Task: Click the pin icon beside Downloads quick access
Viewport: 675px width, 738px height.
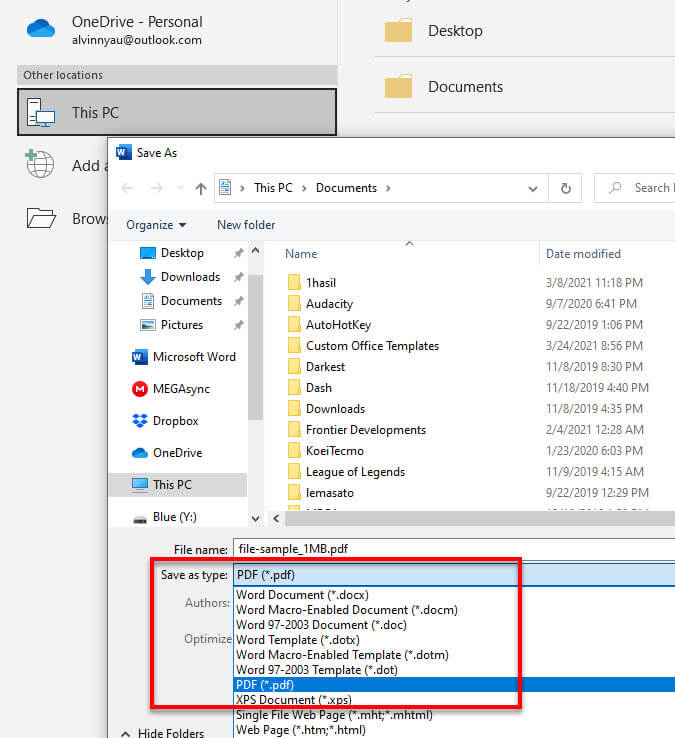Action: [239, 277]
